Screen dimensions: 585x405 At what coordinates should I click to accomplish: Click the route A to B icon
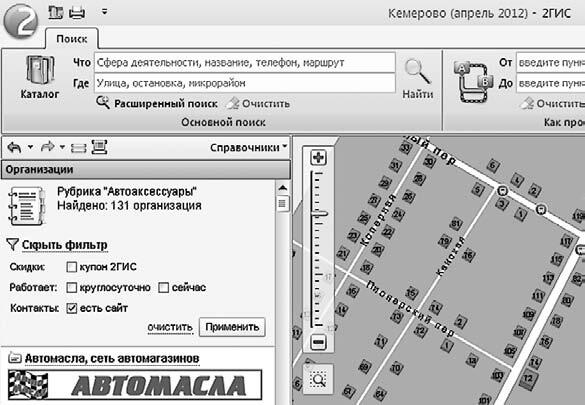point(473,82)
